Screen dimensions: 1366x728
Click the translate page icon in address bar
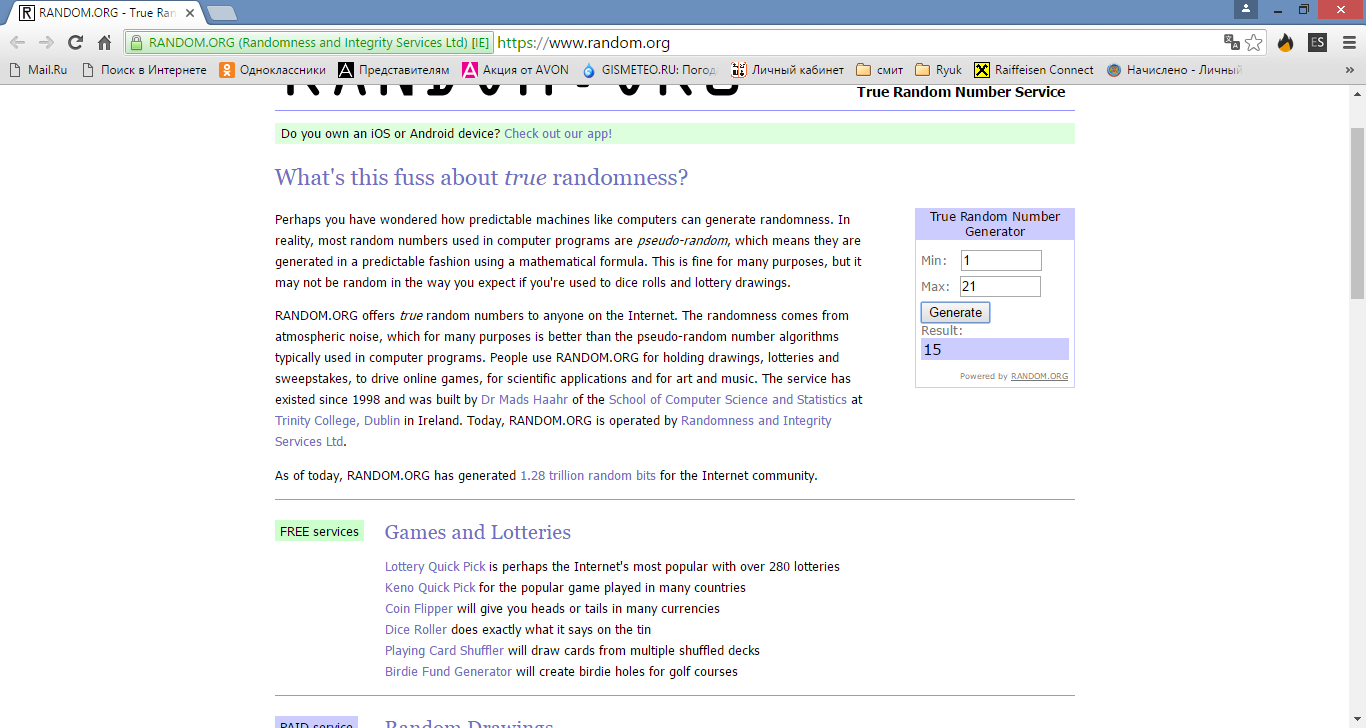pyautogui.click(x=1232, y=43)
